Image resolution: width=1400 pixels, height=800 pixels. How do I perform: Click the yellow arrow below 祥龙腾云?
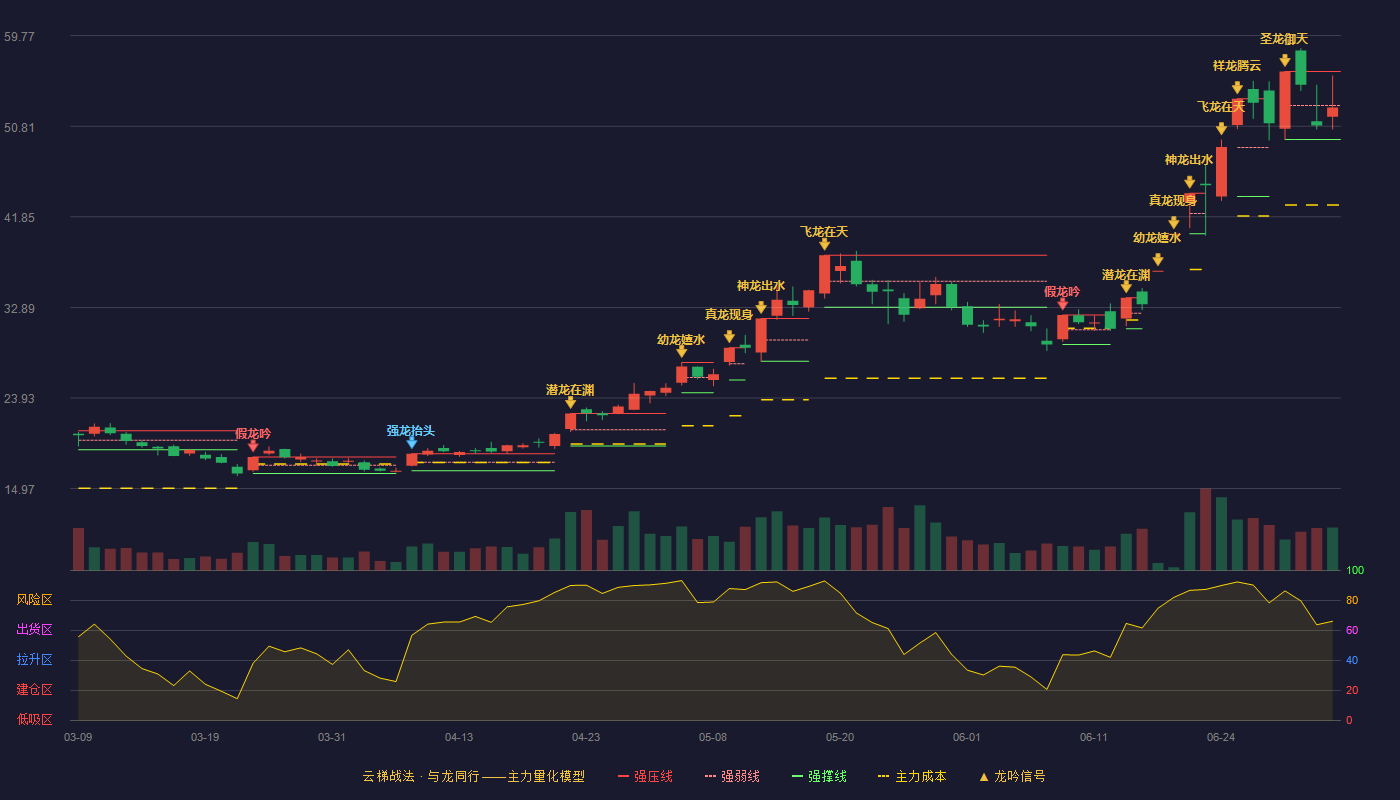pos(1237,88)
